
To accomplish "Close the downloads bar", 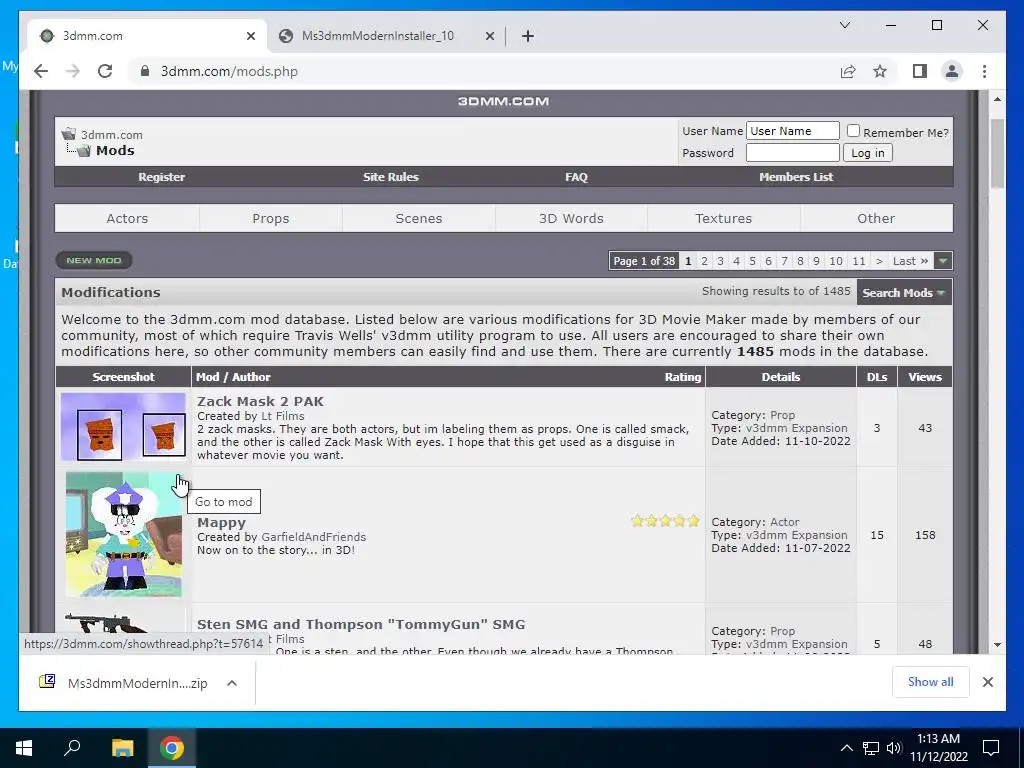I will [x=987, y=682].
